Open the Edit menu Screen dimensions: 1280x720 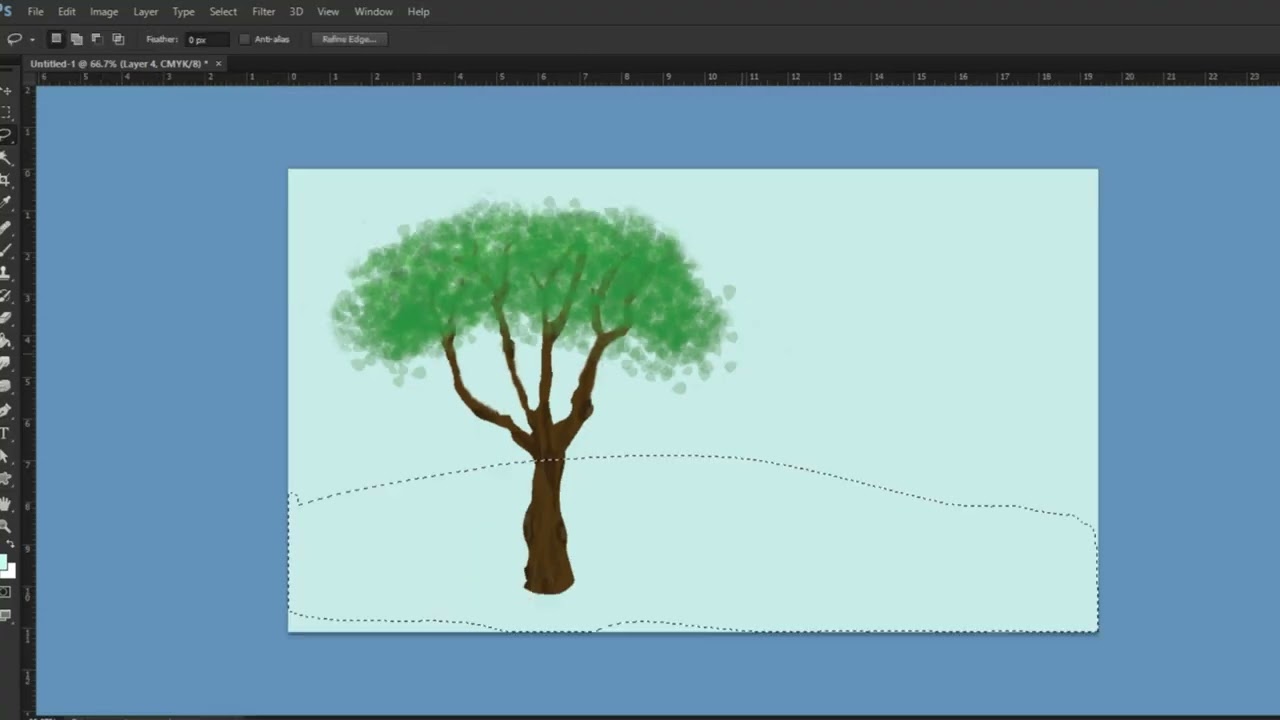(x=67, y=12)
